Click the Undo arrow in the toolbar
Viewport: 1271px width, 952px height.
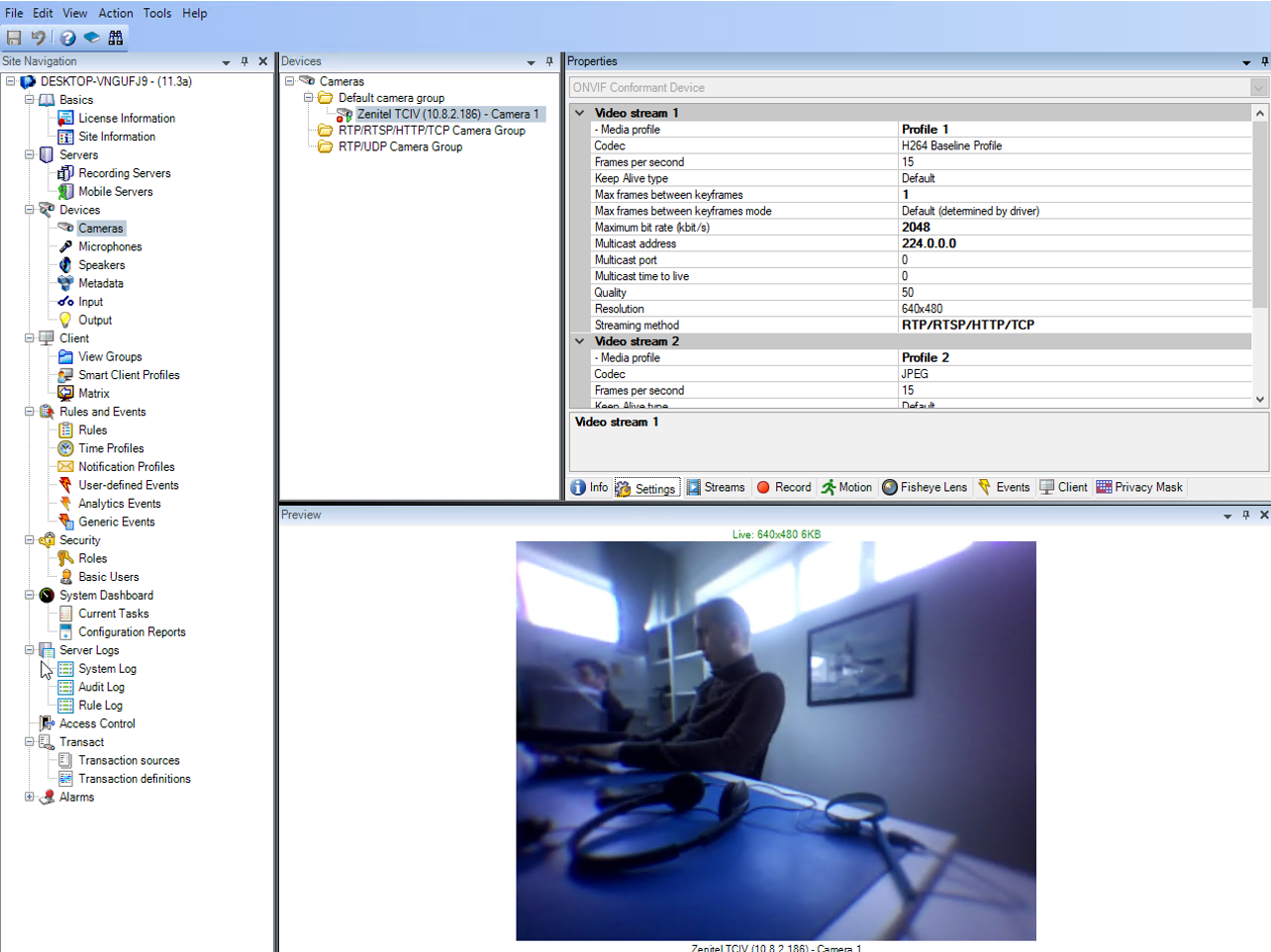coord(39,38)
